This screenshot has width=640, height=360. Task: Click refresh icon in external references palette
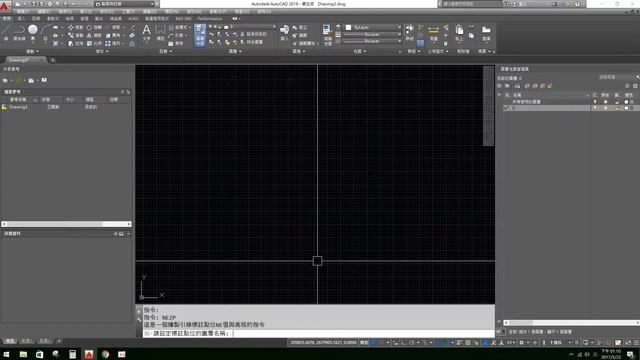pyautogui.click(x=18, y=80)
